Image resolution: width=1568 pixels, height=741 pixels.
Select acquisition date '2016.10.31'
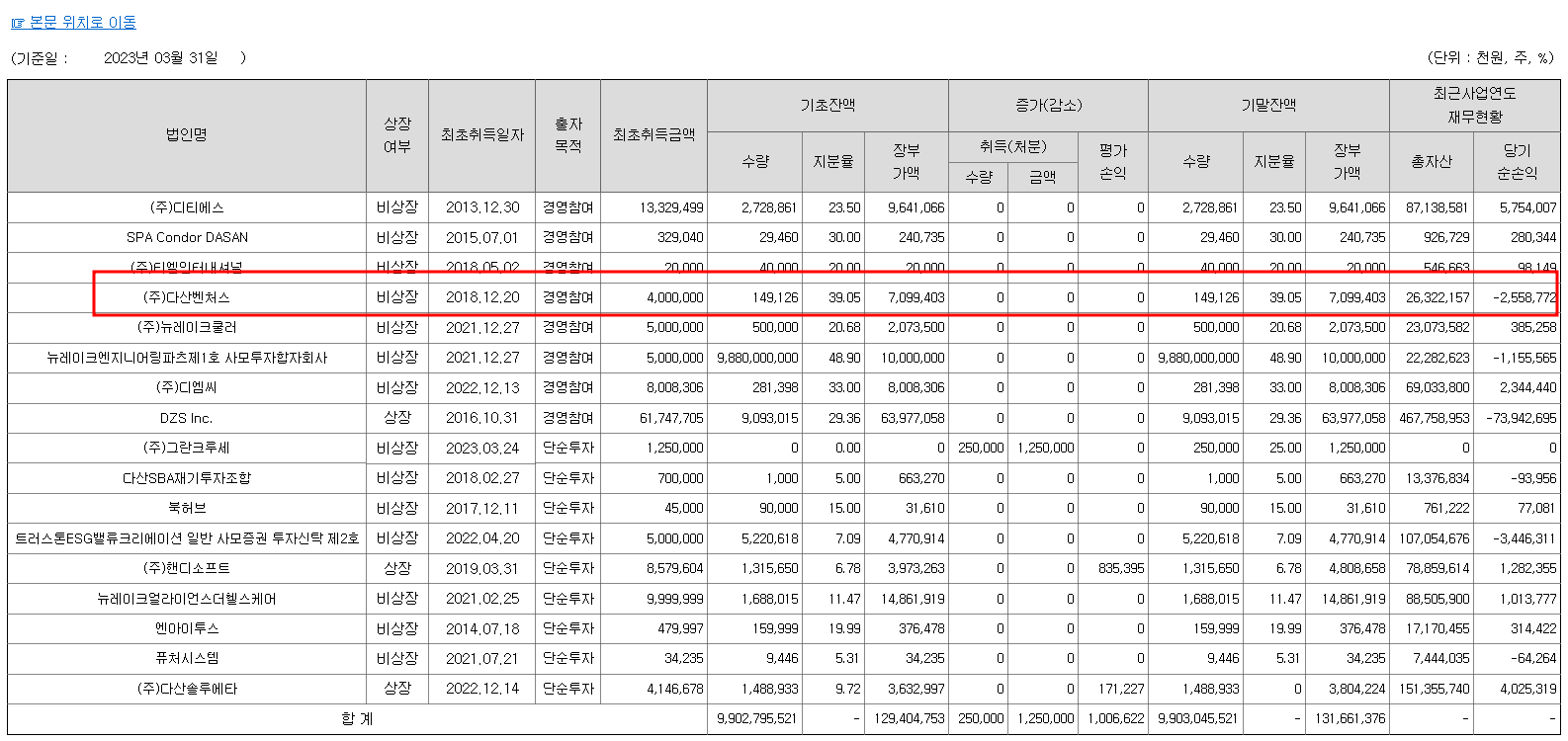coord(482,418)
